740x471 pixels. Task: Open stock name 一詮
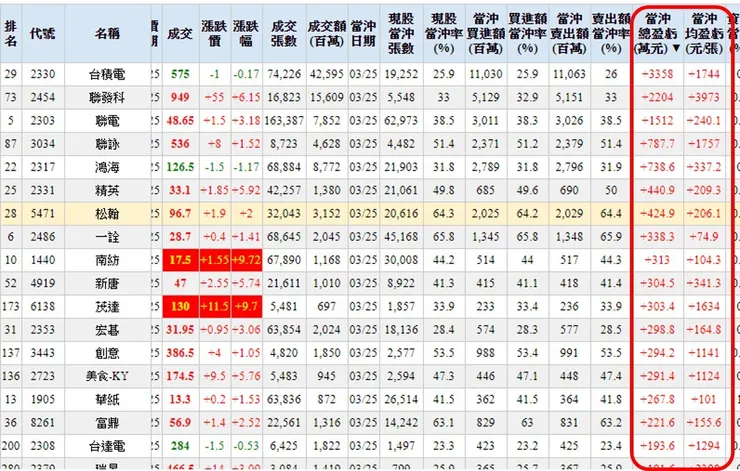pos(107,236)
